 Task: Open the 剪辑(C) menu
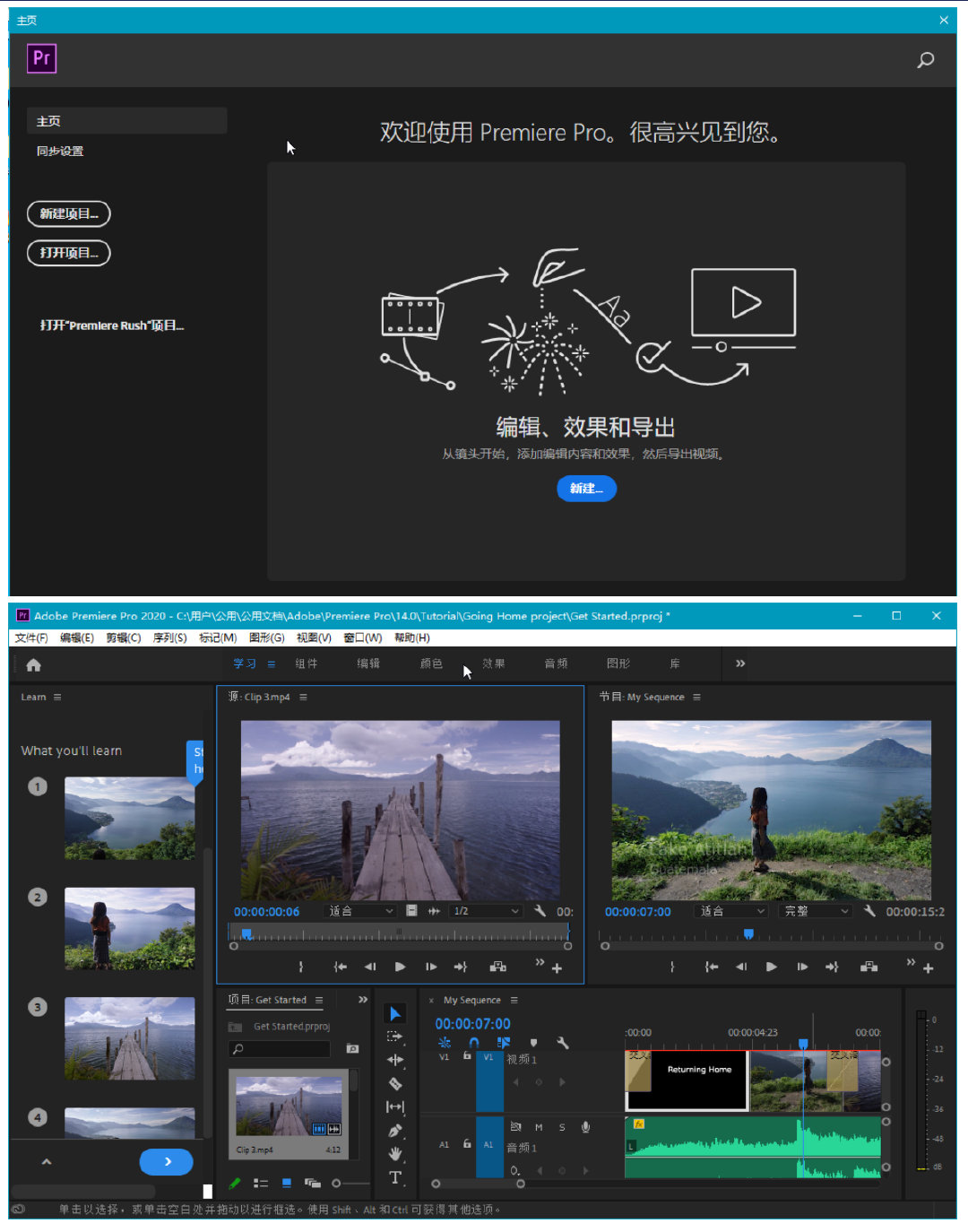pos(124,638)
